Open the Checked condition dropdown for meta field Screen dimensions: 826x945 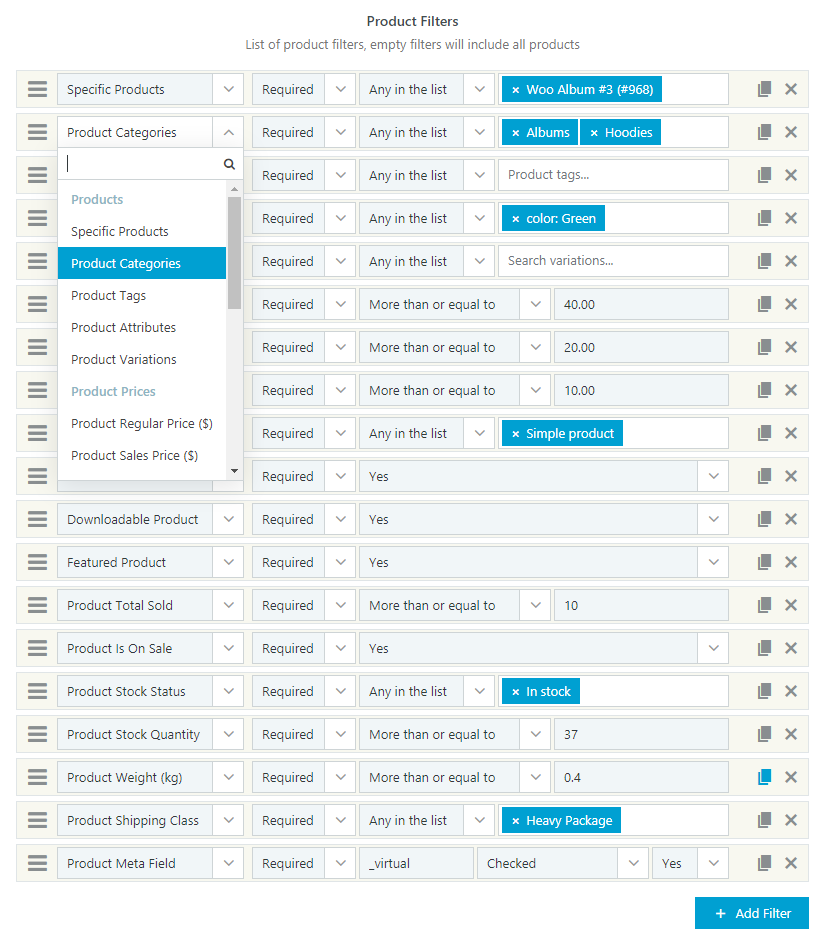632,863
